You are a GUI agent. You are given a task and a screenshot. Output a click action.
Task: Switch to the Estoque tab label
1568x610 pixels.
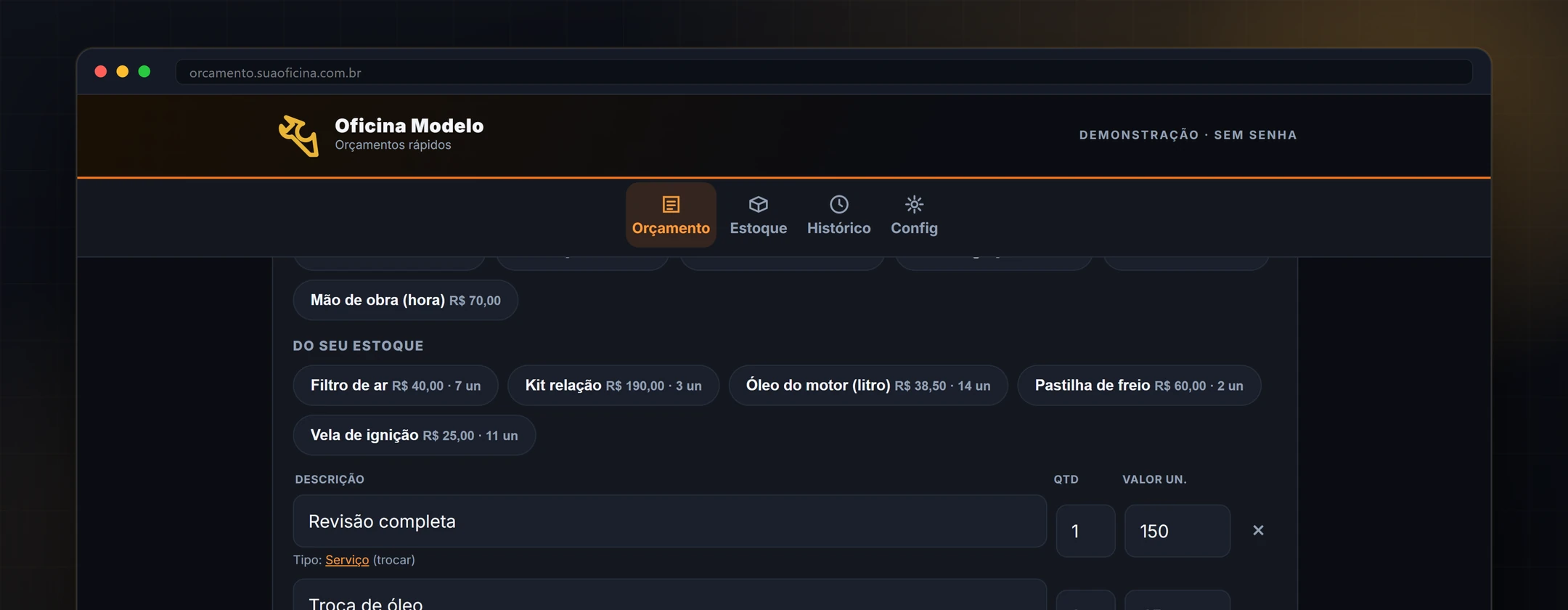tap(758, 228)
